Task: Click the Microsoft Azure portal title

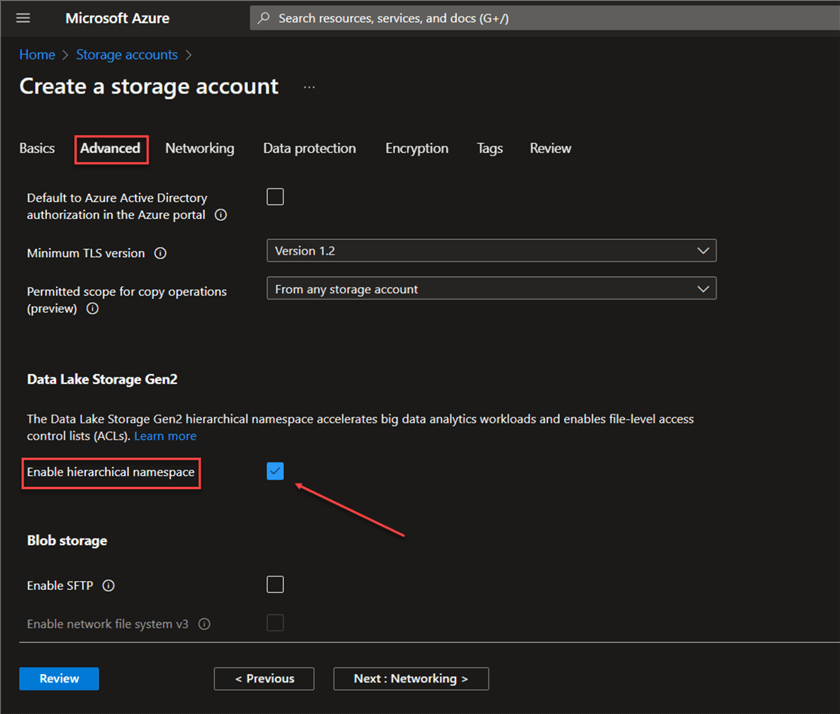Action: click(117, 18)
